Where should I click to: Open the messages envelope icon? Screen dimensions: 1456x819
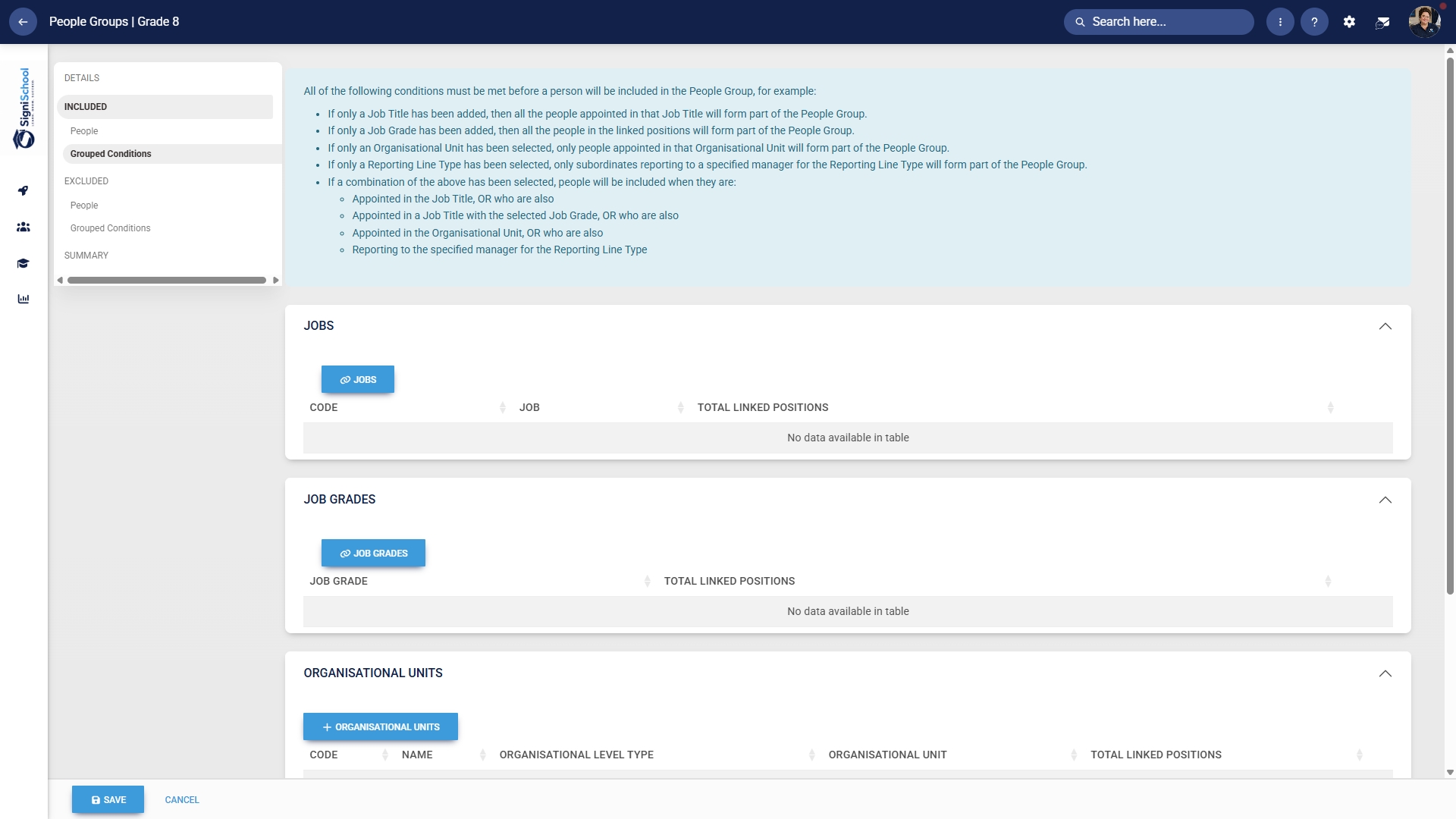tap(1382, 23)
